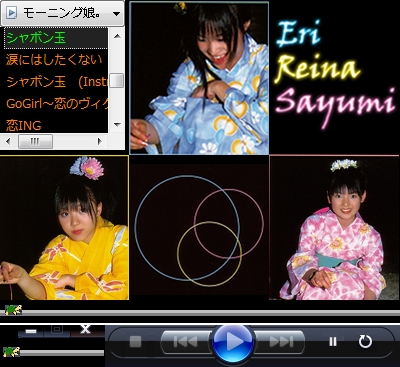Click the playlist horizontal scrollbar thumb
Screen dimensions: 400x367
(x=35, y=141)
